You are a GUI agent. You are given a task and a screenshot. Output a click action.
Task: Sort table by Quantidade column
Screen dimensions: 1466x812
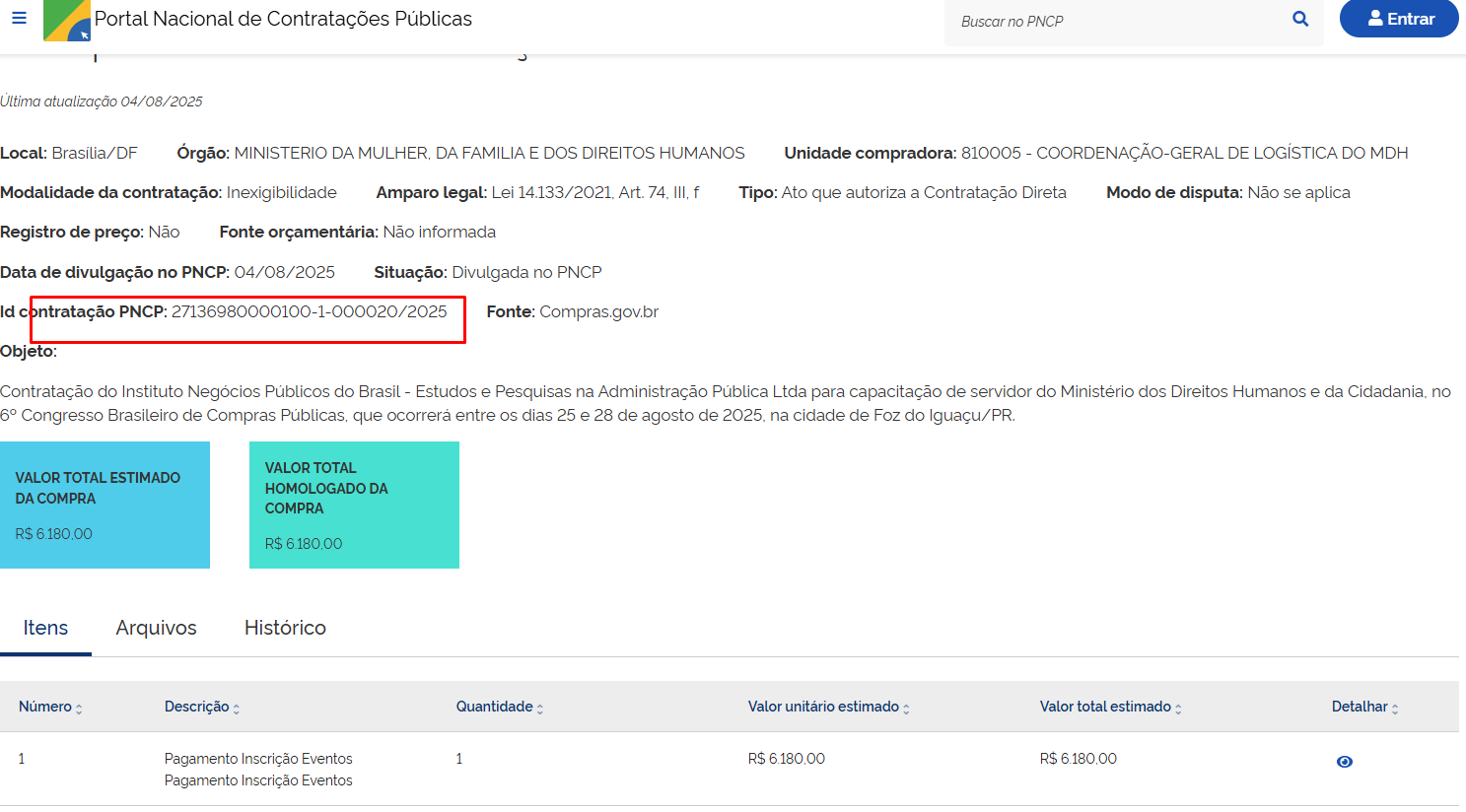pyautogui.click(x=540, y=709)
